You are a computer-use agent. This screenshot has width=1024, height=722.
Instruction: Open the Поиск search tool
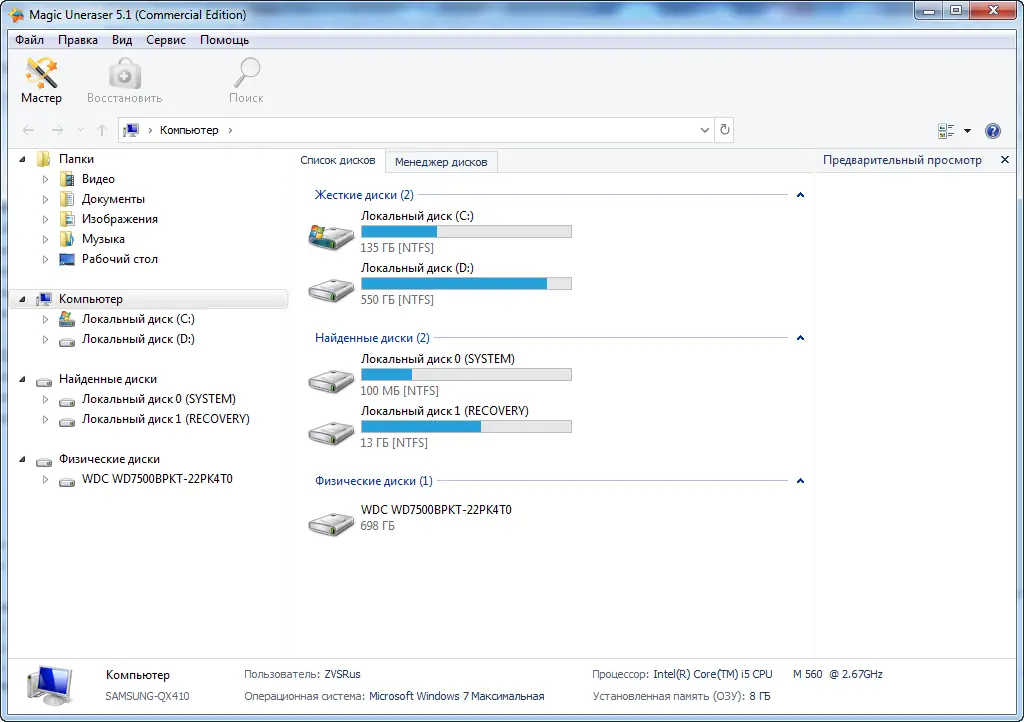pyautogui.click(x=246, y=75)
